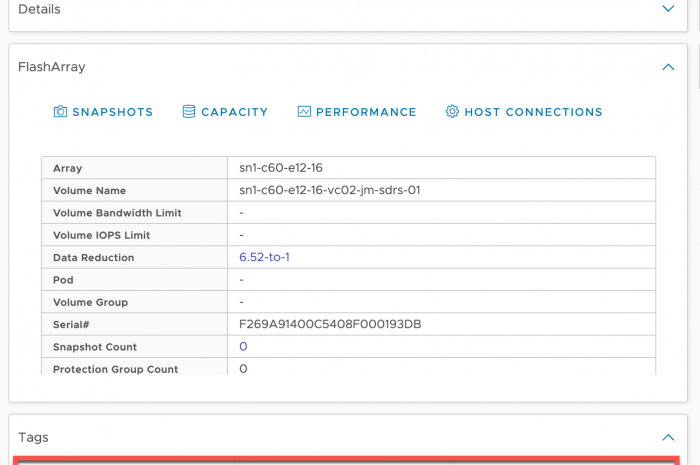
Task: Collapse the Tags panel chevron
Action: tap(668, 437)
